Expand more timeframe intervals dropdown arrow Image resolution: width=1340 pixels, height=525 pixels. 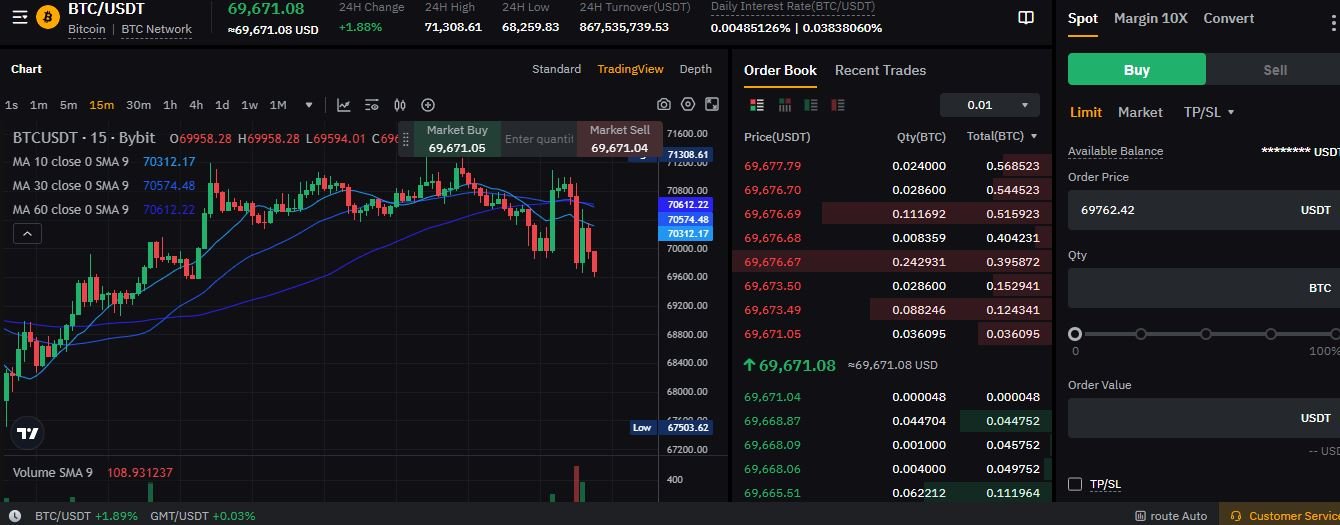pyautogui.click(x=309, y=105)
